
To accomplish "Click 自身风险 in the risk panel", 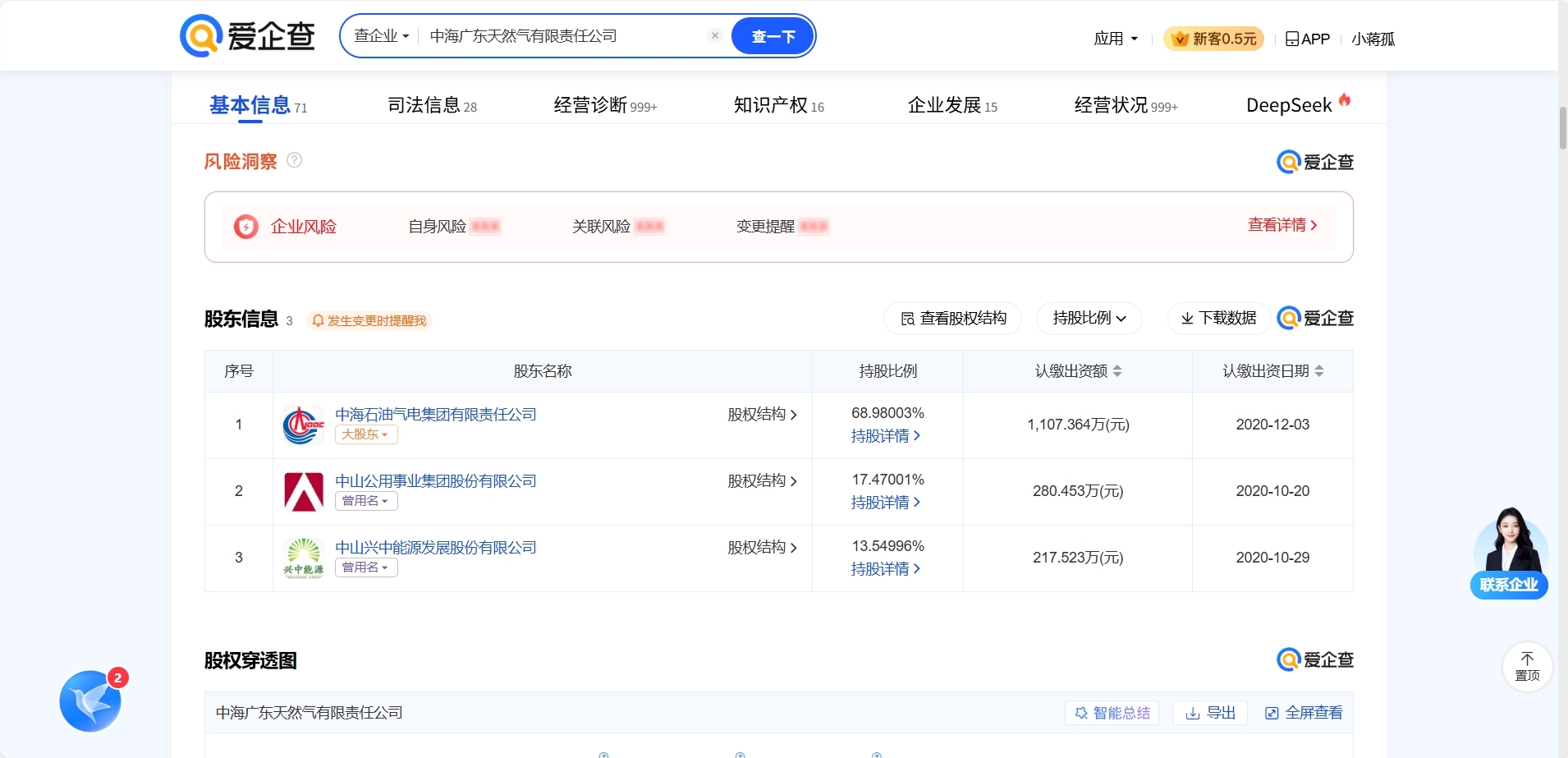I will [x=454, y=227].
